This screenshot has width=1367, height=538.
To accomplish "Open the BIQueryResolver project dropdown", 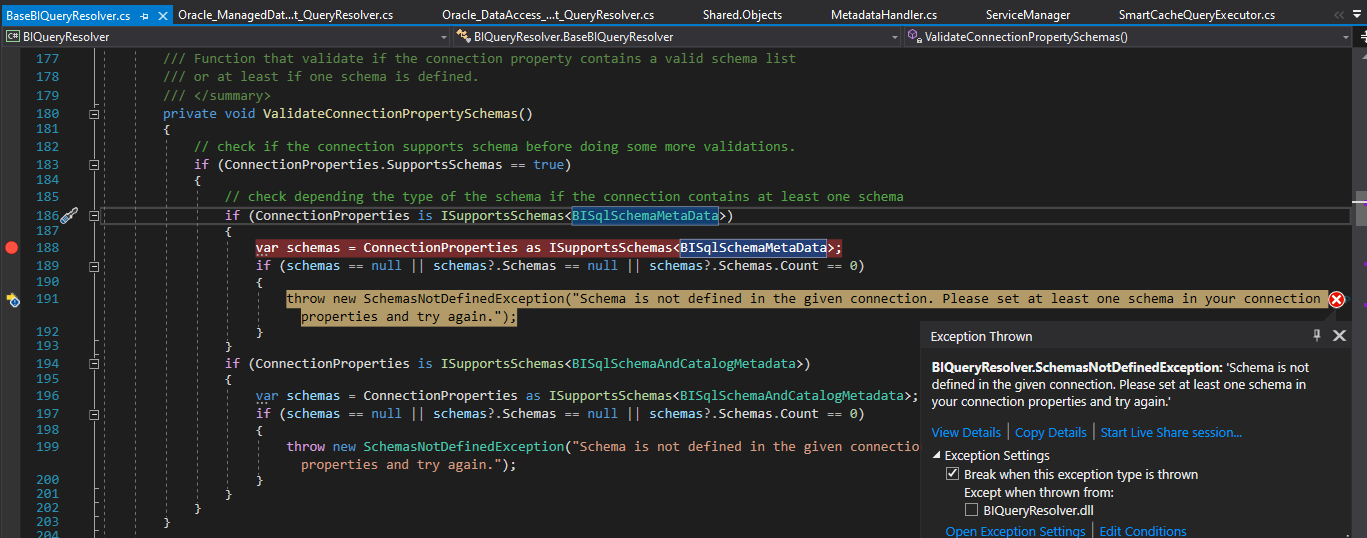I will click(x=443, y=37).
